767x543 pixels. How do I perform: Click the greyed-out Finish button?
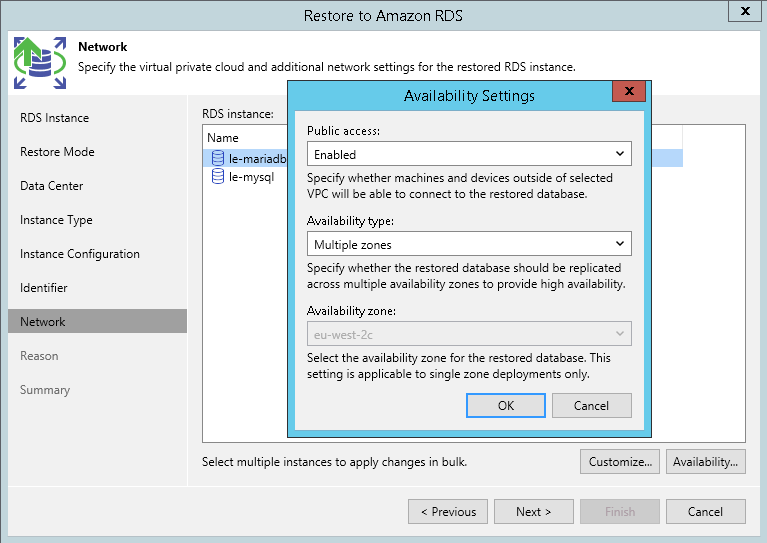(x=620, y=512)
